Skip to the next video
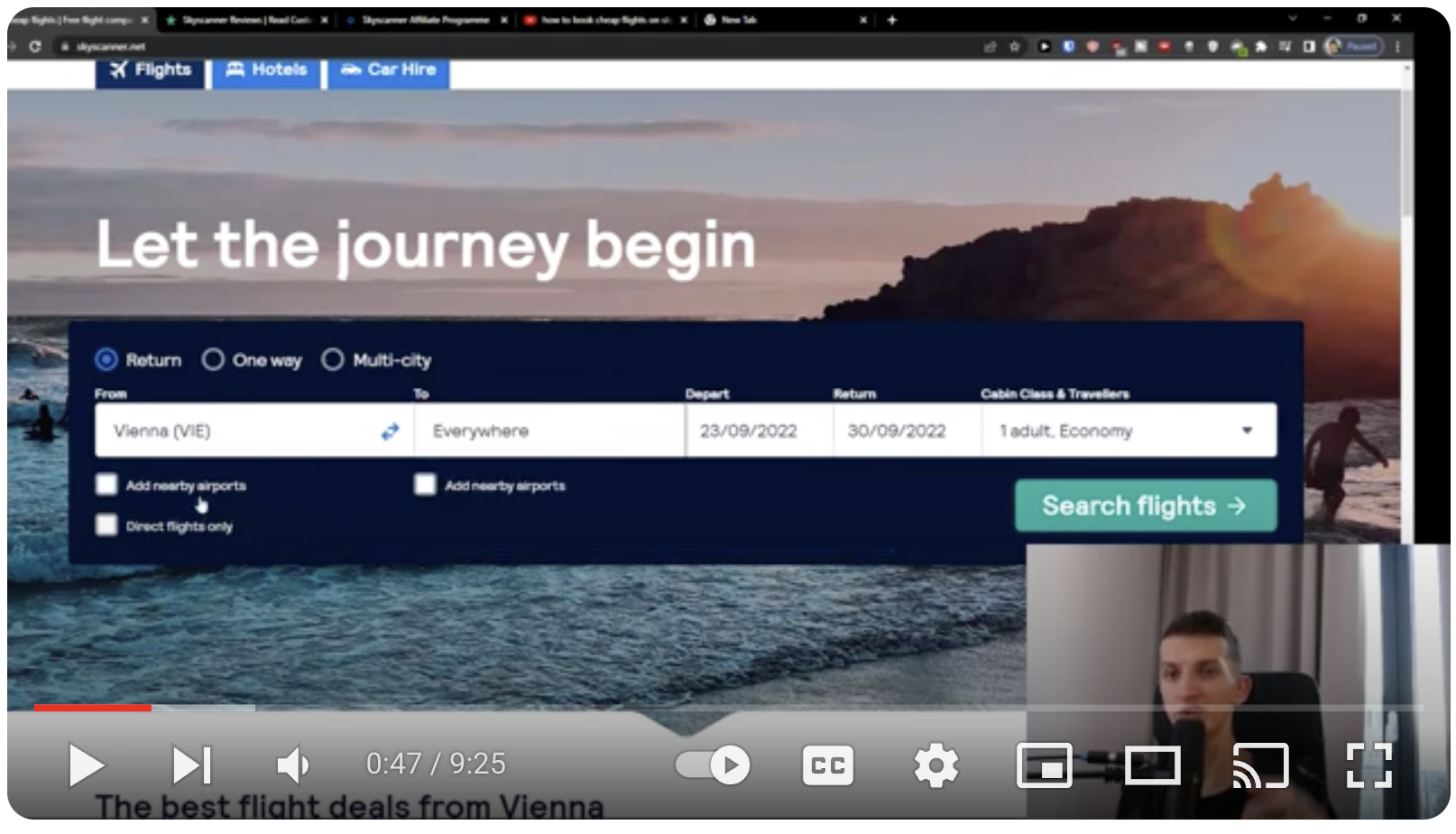Viewport: 1456px width, 834px height. [191, 766]
